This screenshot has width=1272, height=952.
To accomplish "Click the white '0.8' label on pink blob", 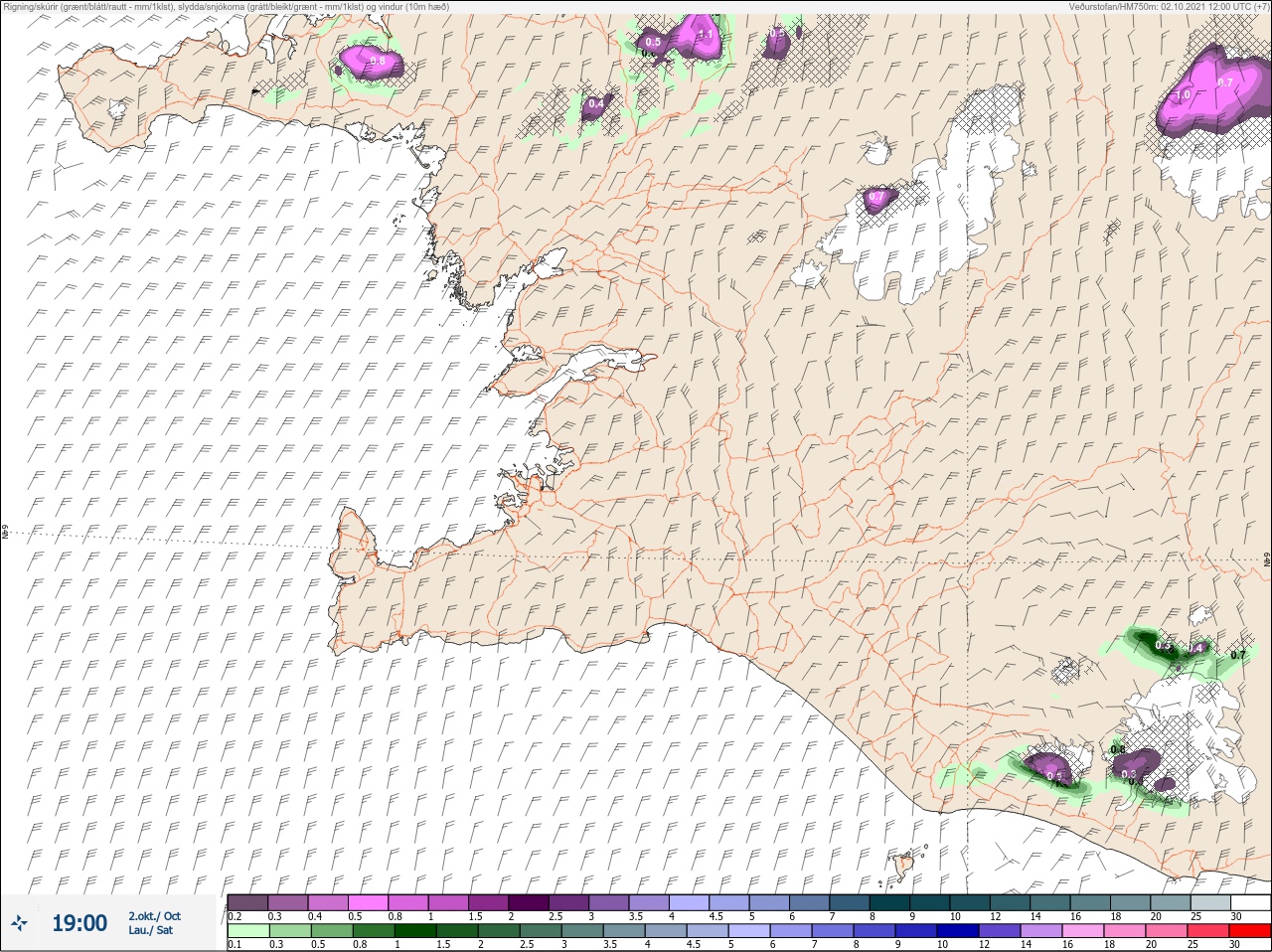I will tap(377, 61).
